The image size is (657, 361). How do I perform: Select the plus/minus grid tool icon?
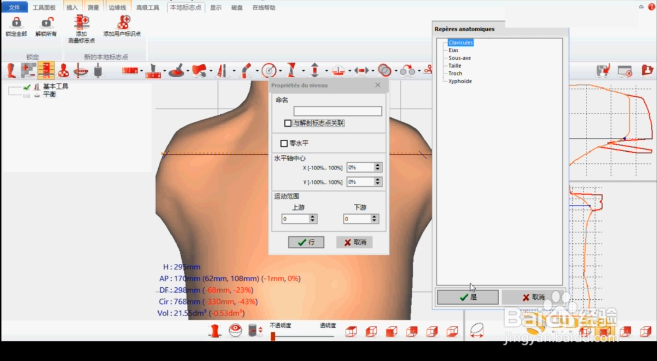coord(28,70)
